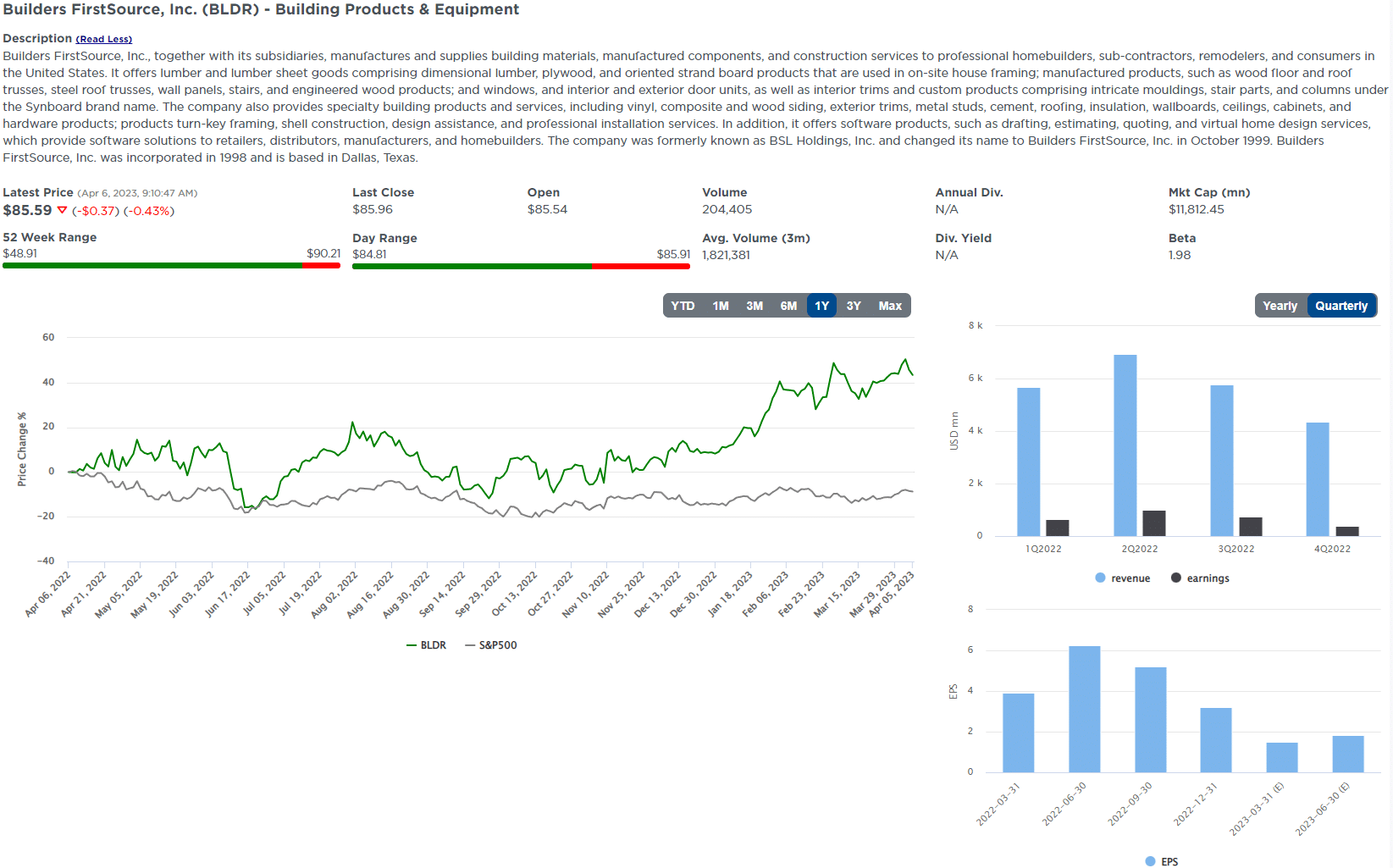Click the percent change (-0.43%)
1393x868 pixels.
[149, 211]
